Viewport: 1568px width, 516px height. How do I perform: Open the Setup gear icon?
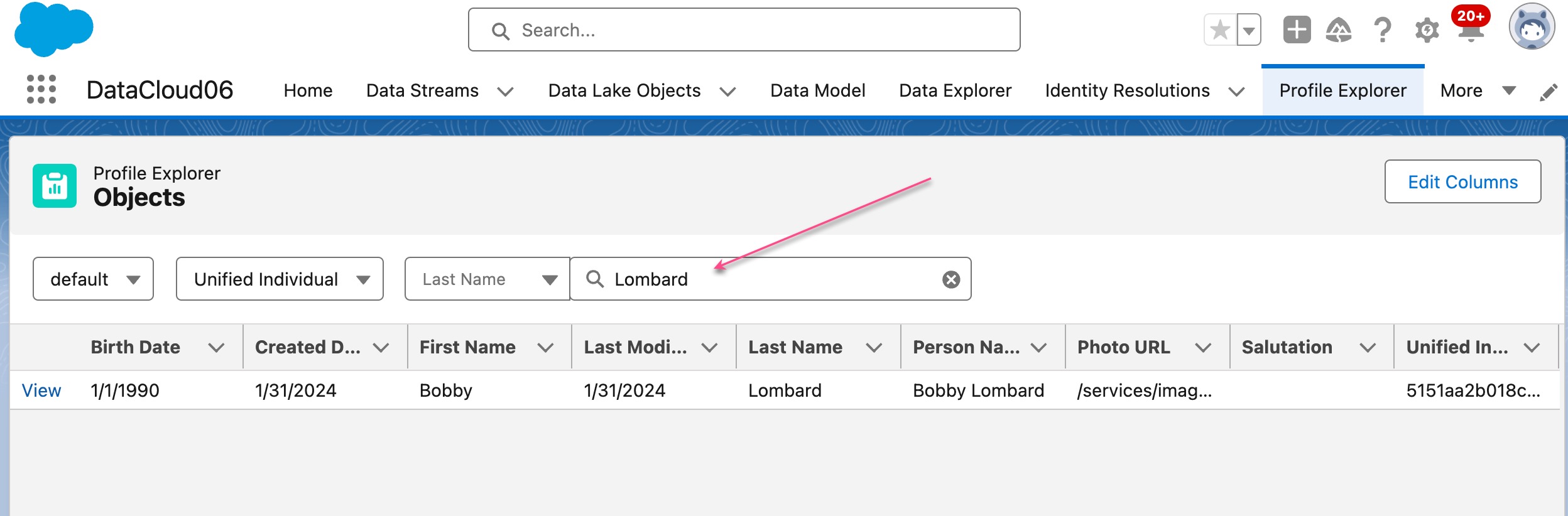pyautogui.click(x=1427, y=30)
